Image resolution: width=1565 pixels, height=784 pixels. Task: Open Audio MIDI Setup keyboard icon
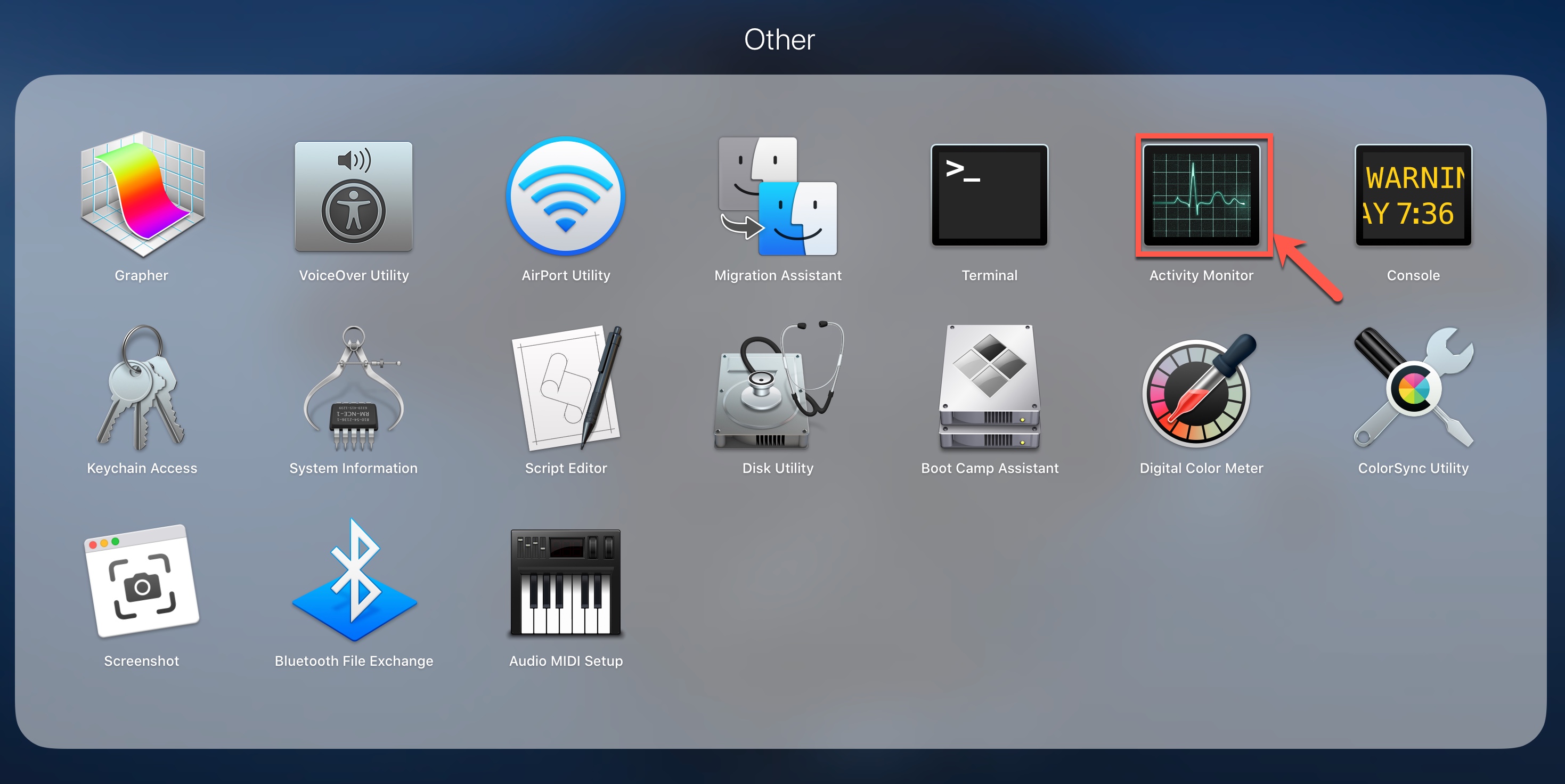566,582
